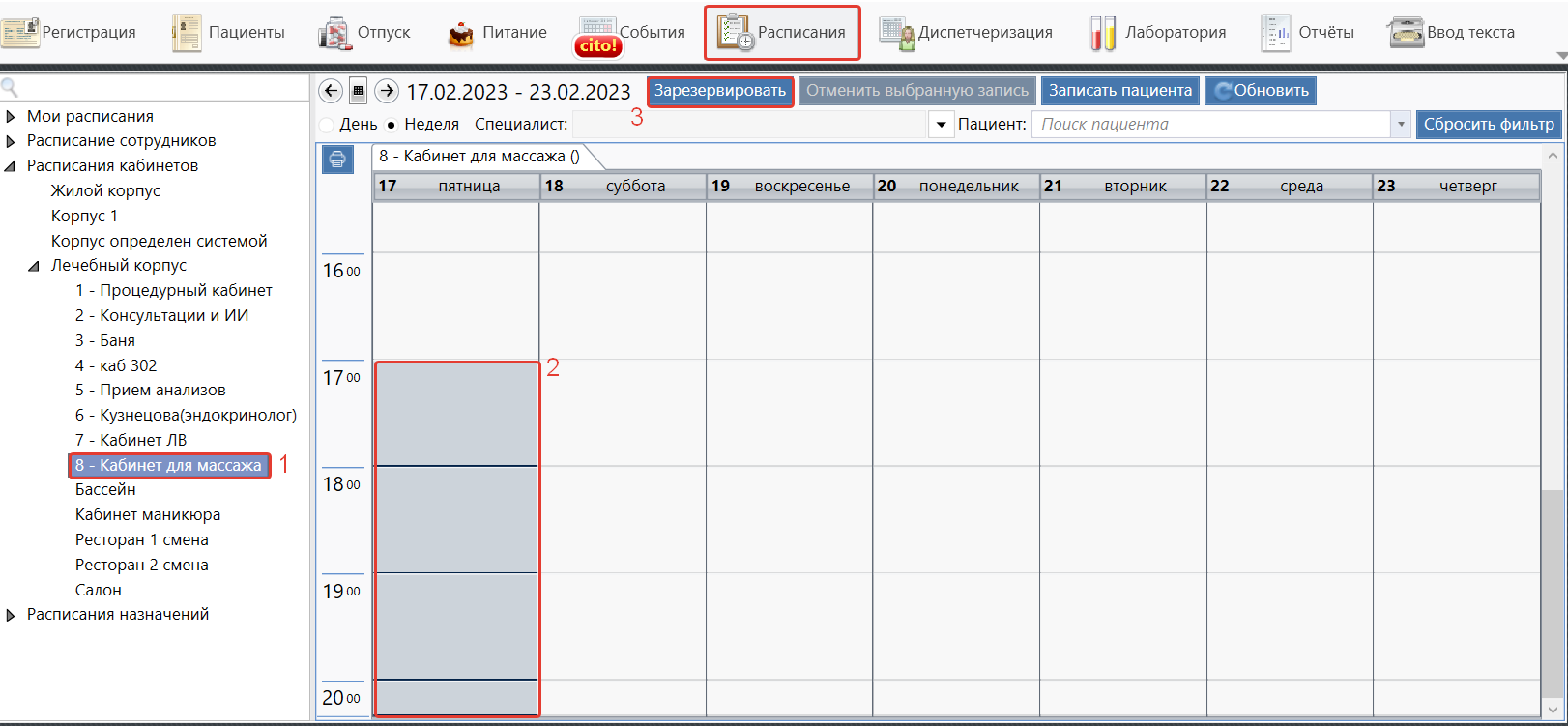Viewport: 1568px width, 726px height.
Task: Open the Питание cake icon
Action: coord(461,35)
